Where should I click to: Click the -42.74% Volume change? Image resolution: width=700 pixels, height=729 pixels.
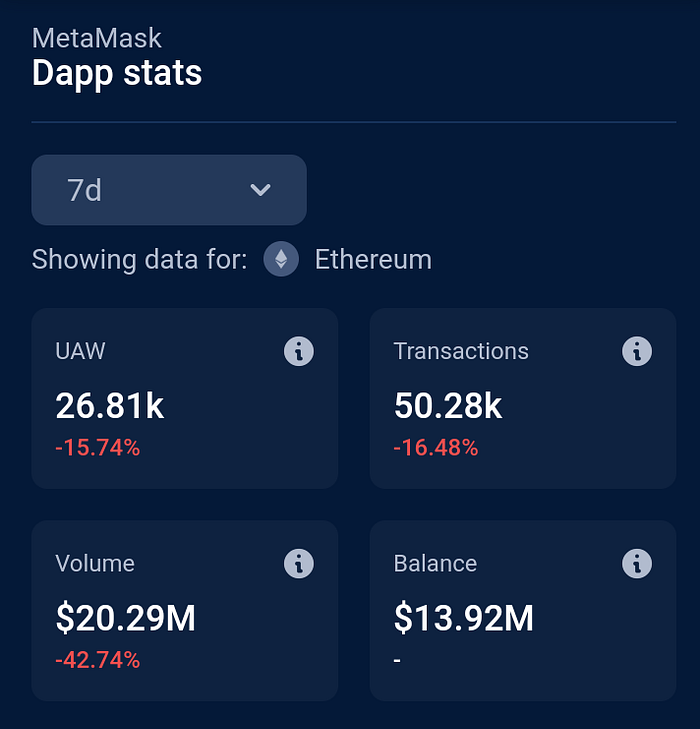tap(97, 660)
